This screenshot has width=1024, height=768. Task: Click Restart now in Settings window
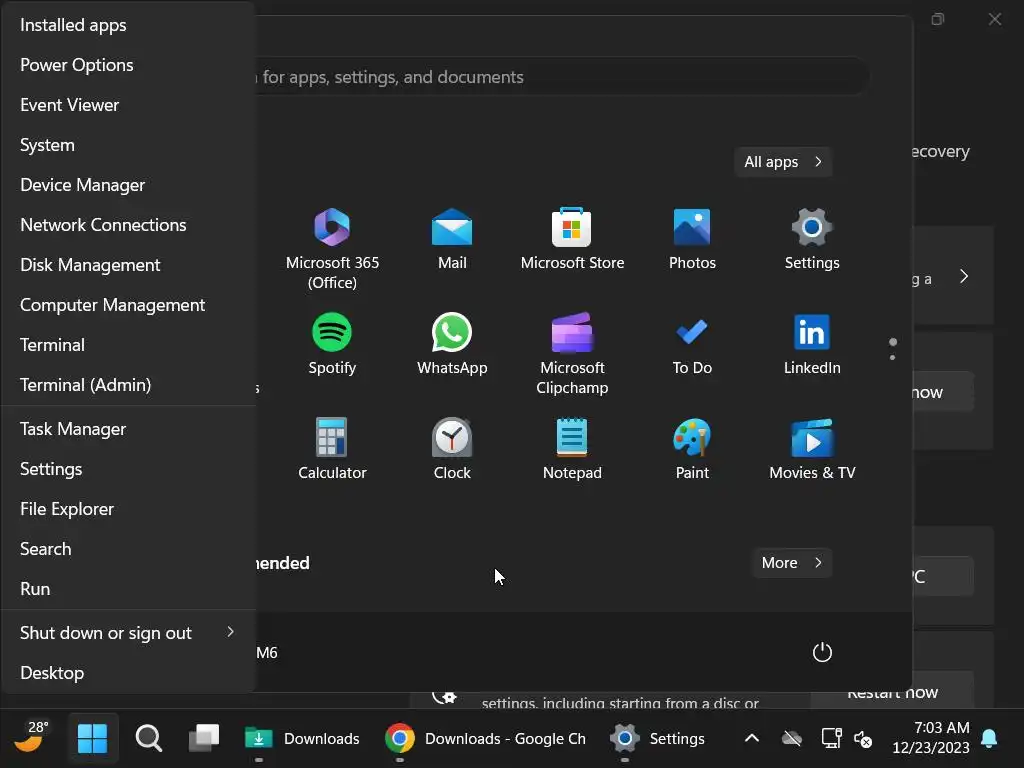tap(892, 692)
